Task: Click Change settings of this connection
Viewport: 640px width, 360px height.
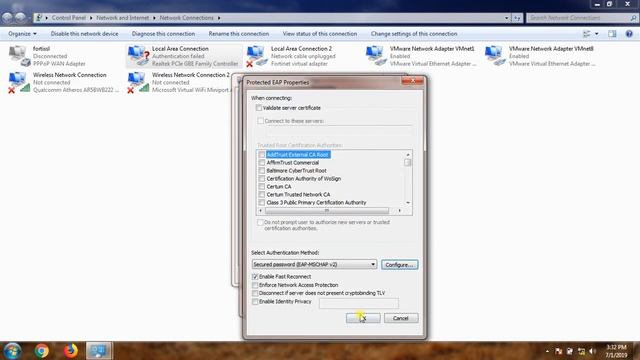Action: pos(414,34)
